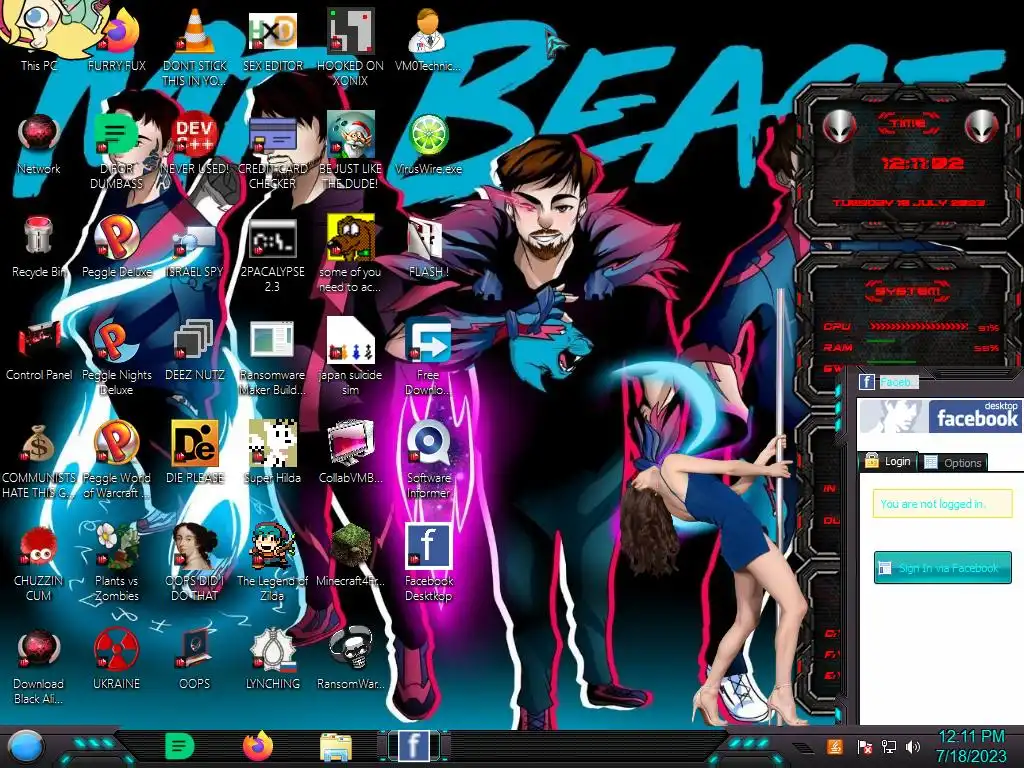Open the Network desktop icon
Image resolution: width=1024 pixels, height=768 pixels.
pyautogui.click(x=39, y=142)
